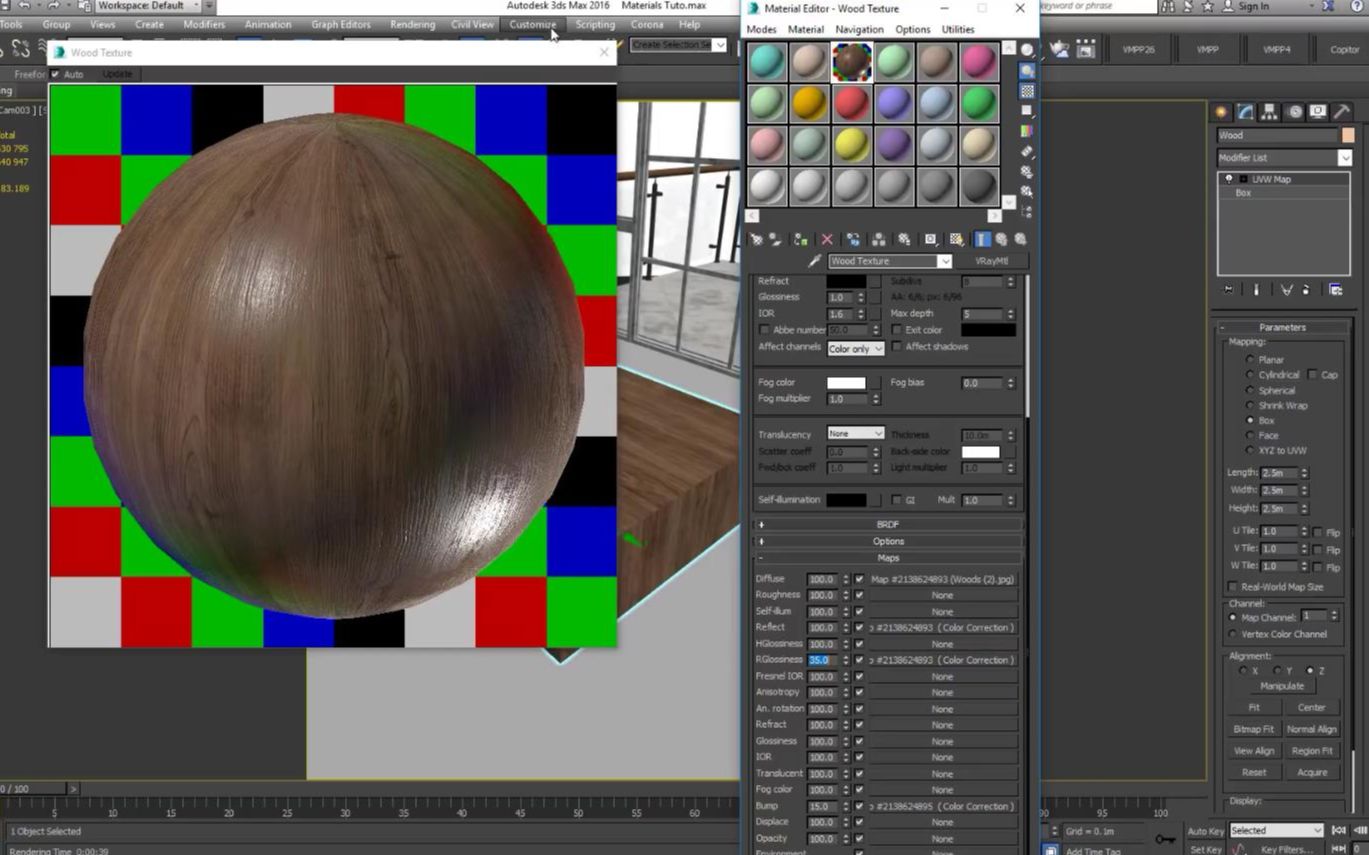Collapse the Parameters rollout
Viewport: 1369px width, 855px height.
1282,327
